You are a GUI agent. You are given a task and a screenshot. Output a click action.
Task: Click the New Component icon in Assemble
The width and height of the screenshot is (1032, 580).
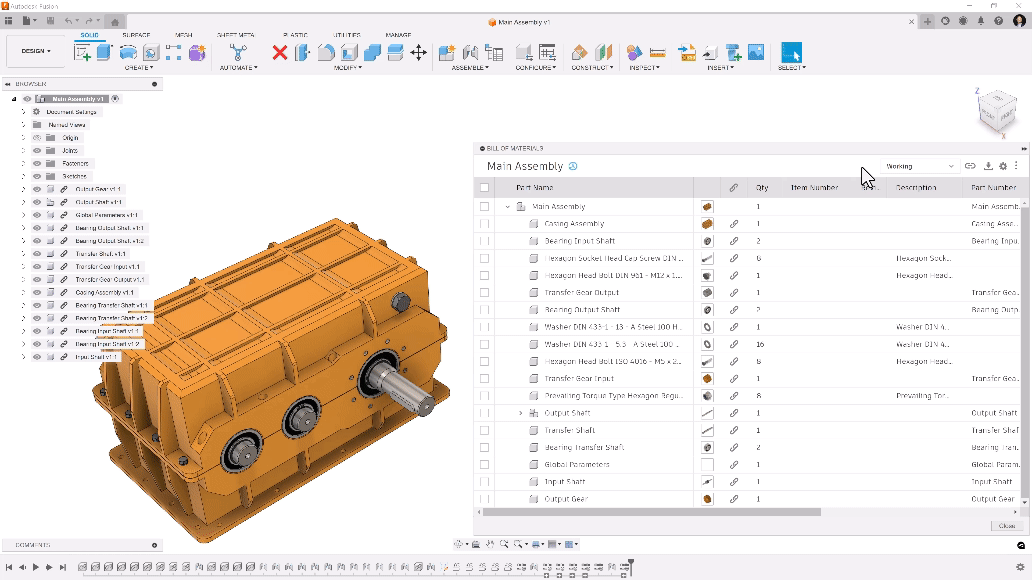[446, 52]
